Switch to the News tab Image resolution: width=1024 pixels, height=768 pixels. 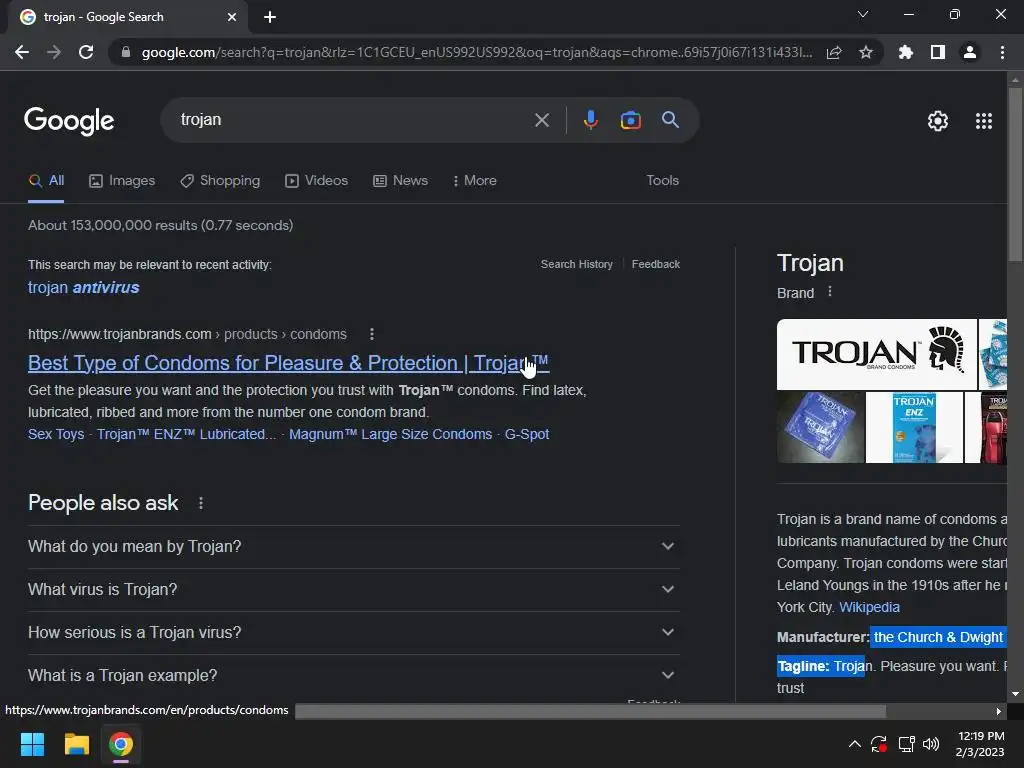[400, 181]
